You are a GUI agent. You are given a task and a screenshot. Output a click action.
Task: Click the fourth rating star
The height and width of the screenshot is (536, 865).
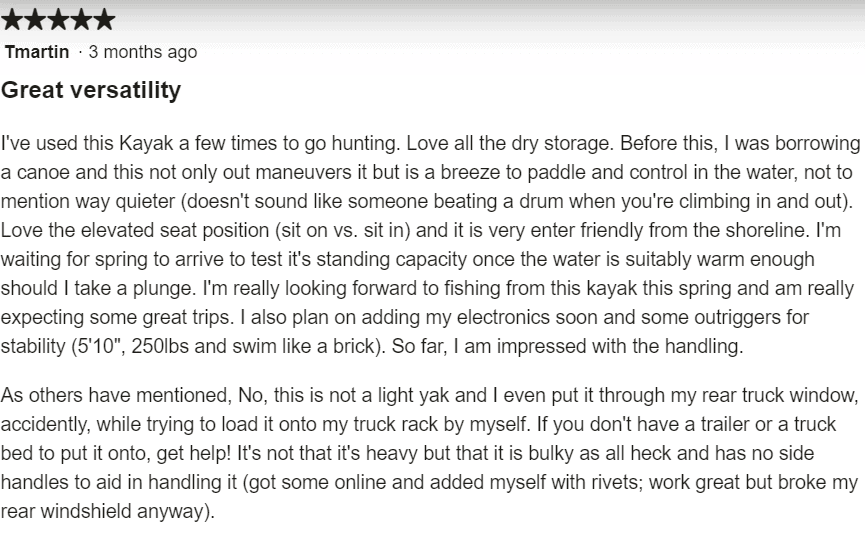pos(81,20)
